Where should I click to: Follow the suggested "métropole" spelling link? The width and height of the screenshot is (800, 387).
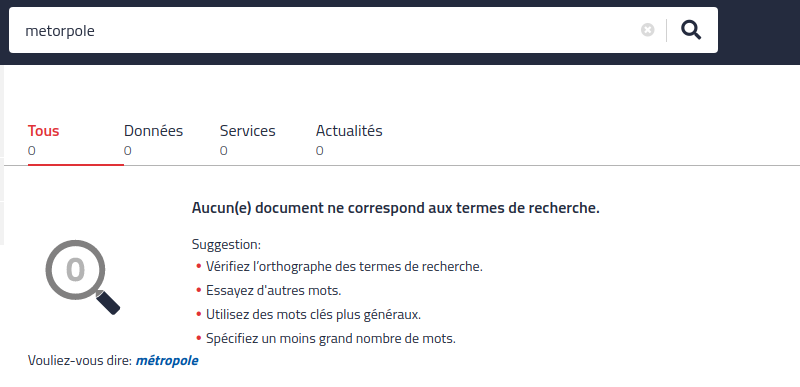click(167, 361)
